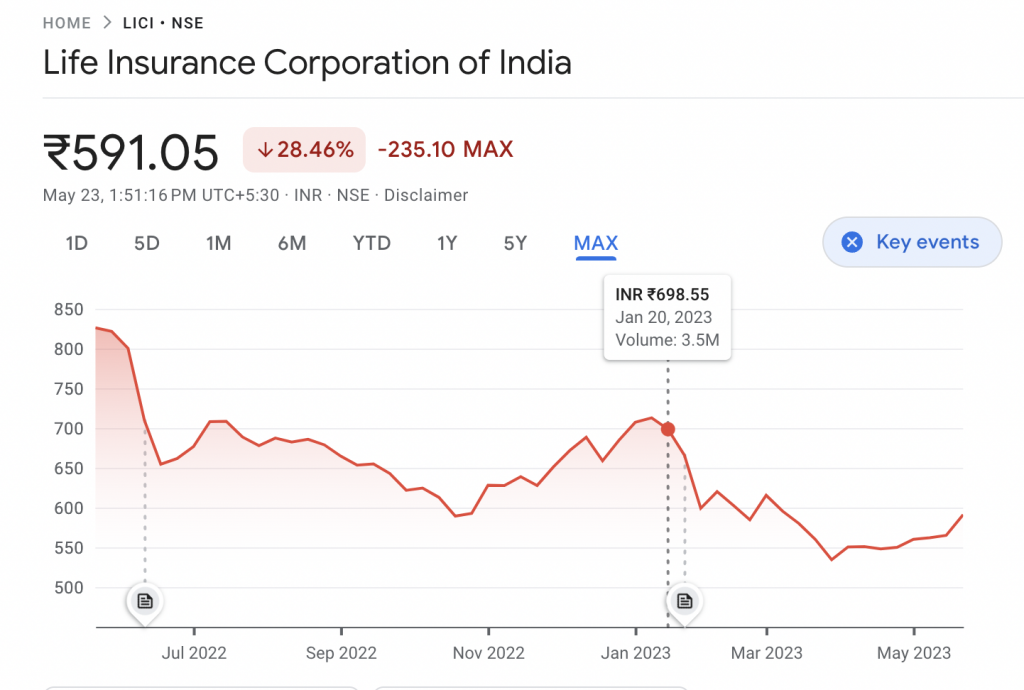Open the 1M price chart
The height and width of the screenshot is (690, 1024).
pyautogui.click(x=218, y=242)
